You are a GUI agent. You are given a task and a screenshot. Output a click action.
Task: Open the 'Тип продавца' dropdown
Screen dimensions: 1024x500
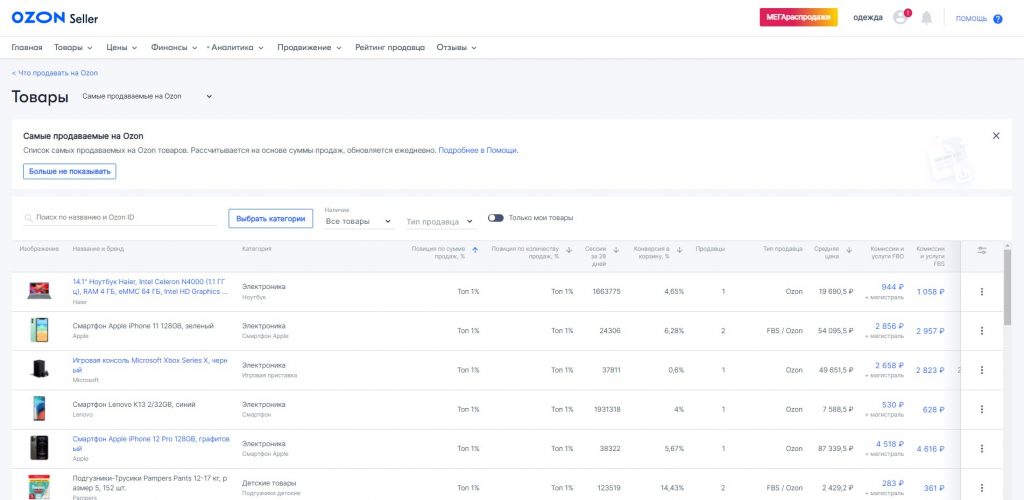[x=440, y=221]
